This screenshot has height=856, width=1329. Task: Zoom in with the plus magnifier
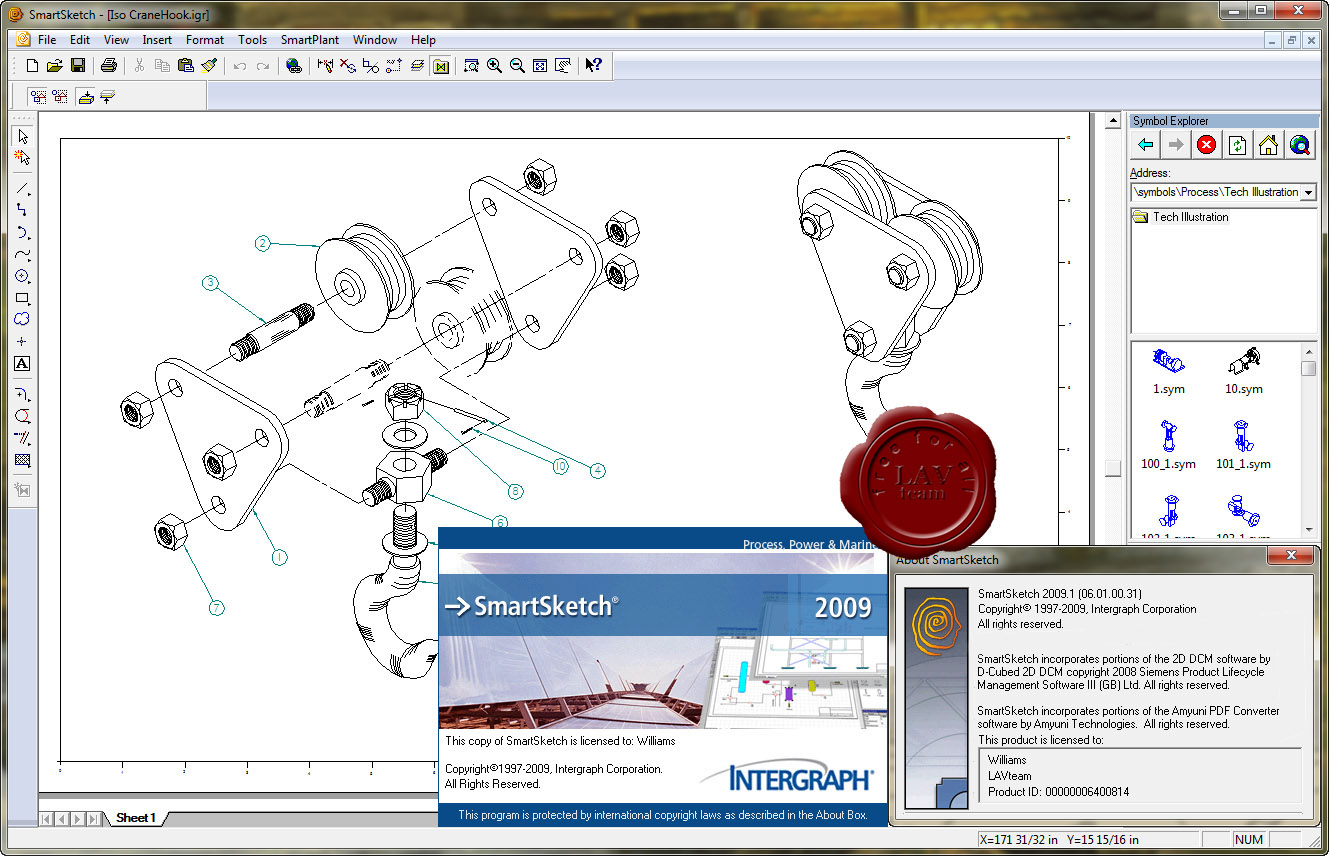[494, 66]
